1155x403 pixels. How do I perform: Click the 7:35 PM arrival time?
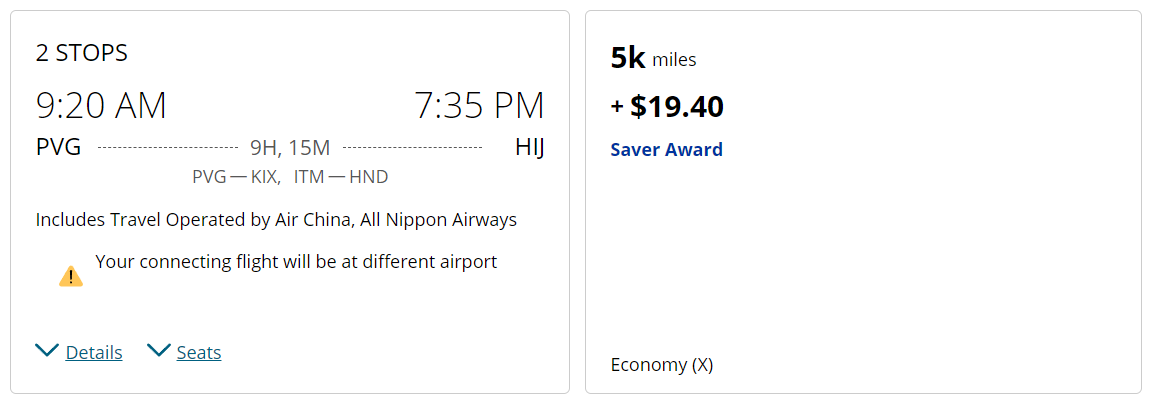point(479,105)
